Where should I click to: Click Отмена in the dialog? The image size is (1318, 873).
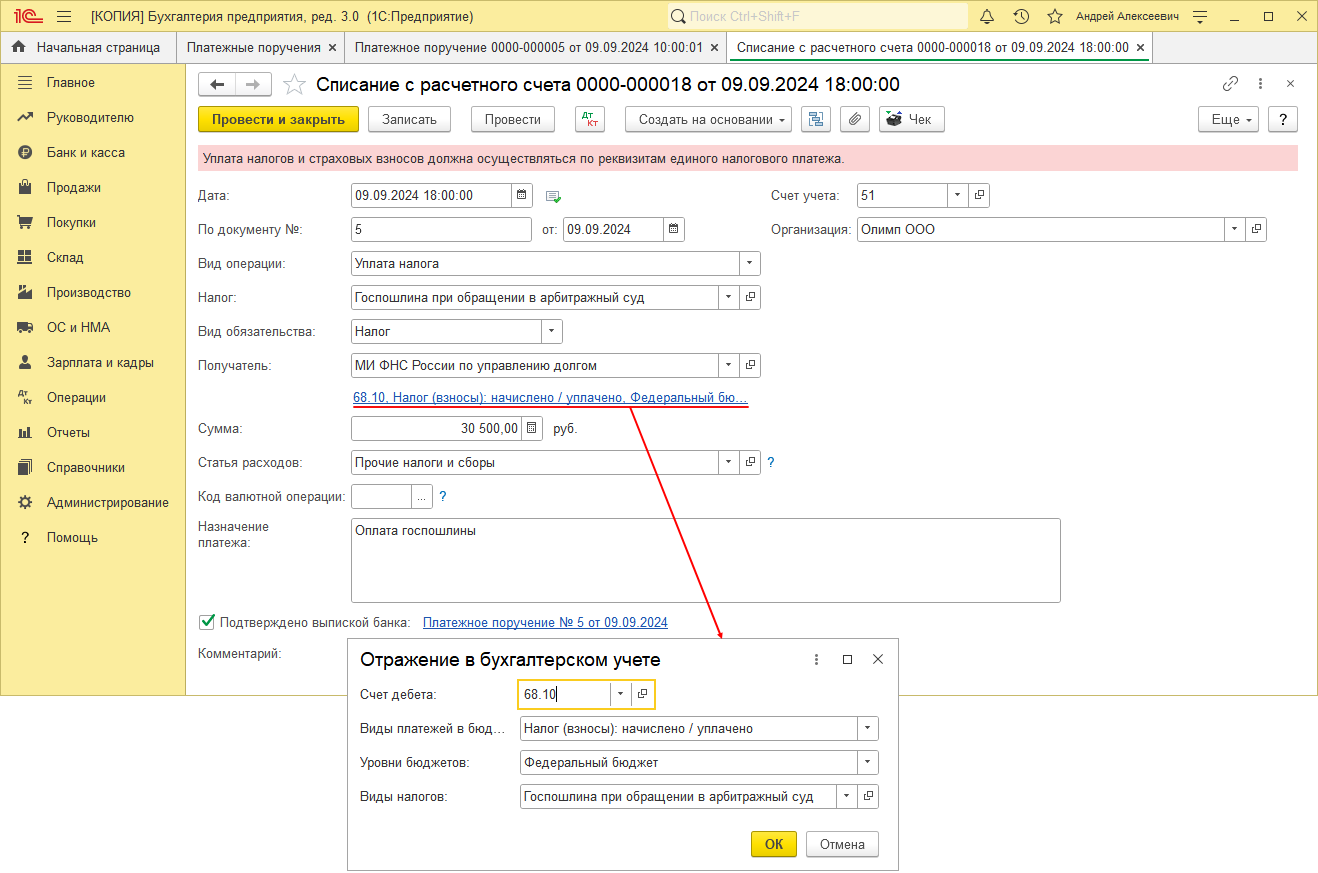(842, 844)
